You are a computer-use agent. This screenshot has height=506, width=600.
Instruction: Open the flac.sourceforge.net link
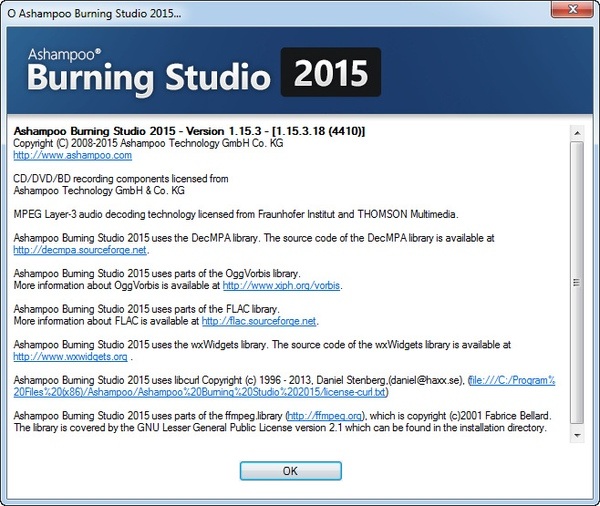click(259, 321)
